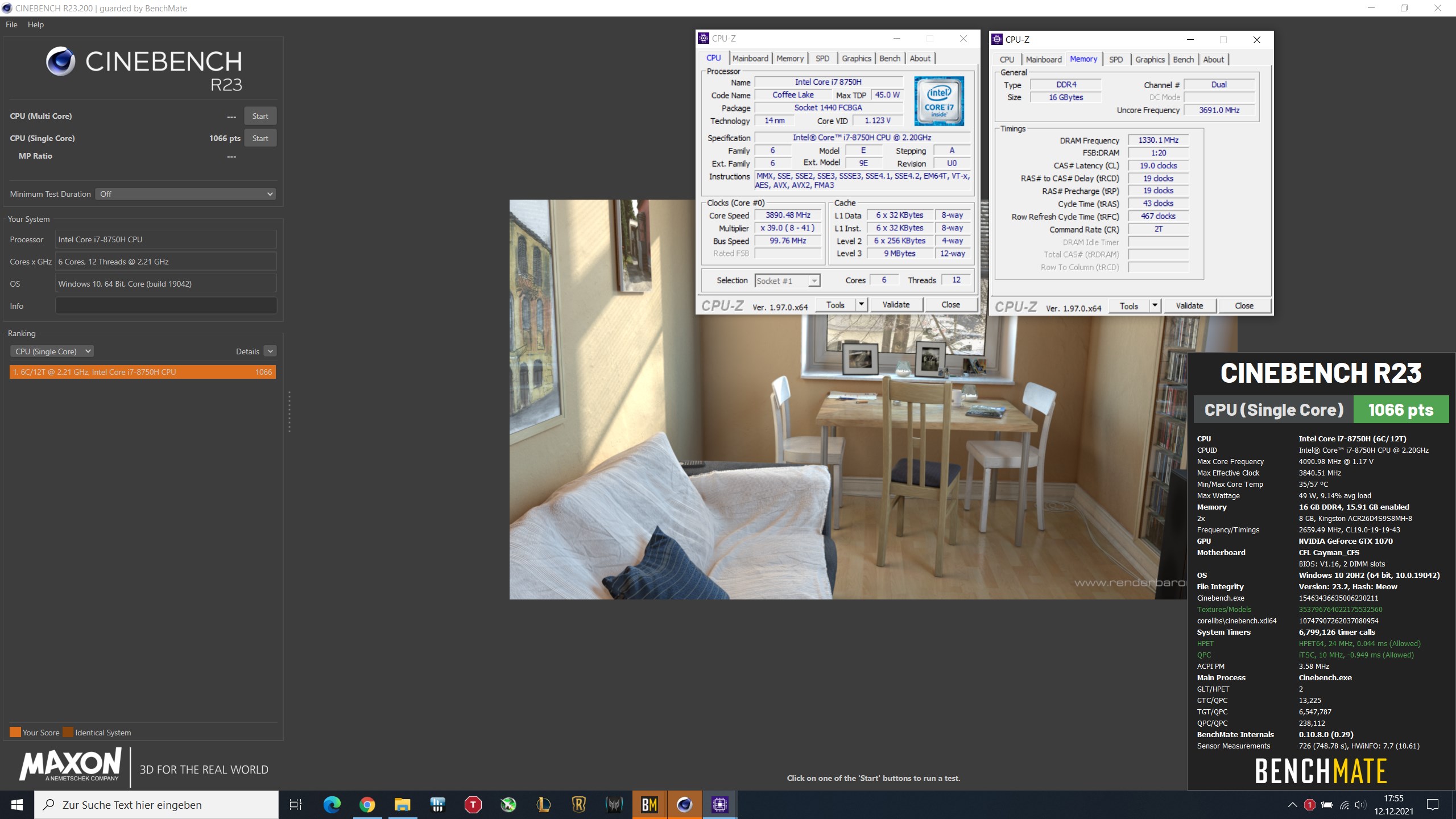Click Close button in left CPU-Z window
The image size is (1456, 819).
point(950,305)
